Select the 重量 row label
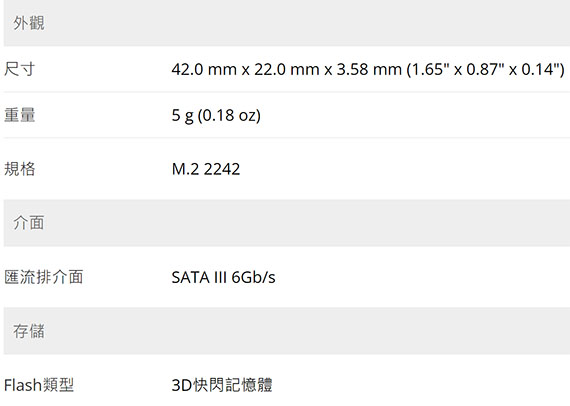Viewport: 570px width, 406px height. 19,115
